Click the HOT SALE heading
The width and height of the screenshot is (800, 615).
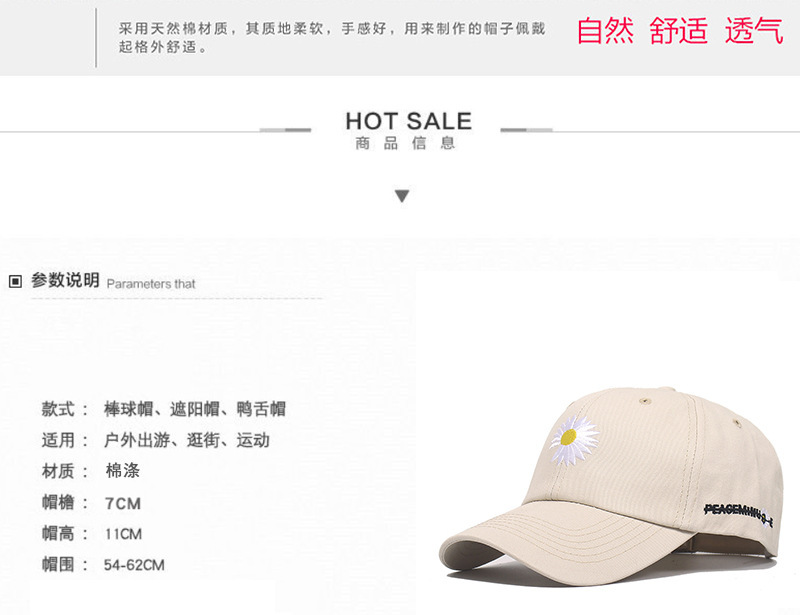point(408,121)
